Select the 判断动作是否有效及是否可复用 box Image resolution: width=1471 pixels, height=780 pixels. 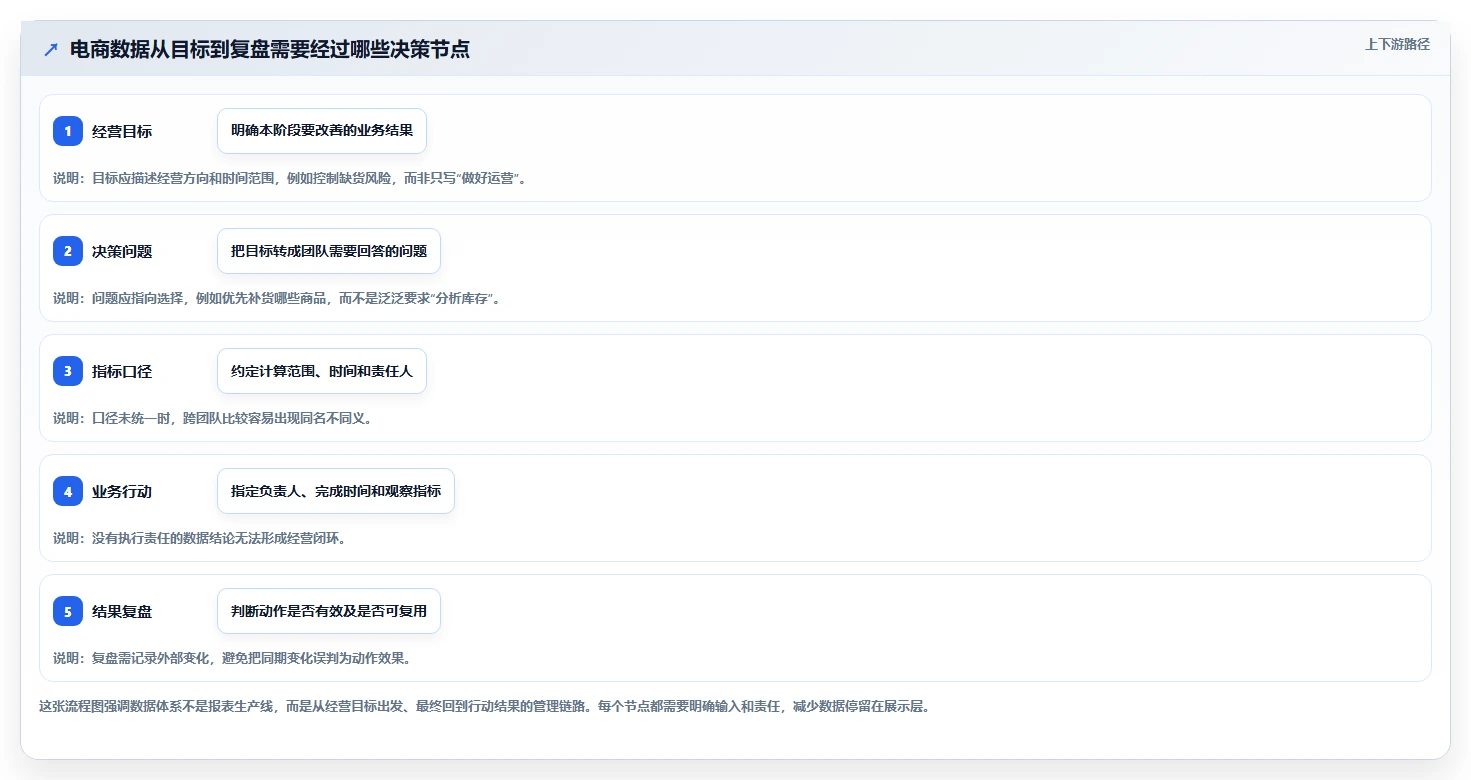coord(329,611)
